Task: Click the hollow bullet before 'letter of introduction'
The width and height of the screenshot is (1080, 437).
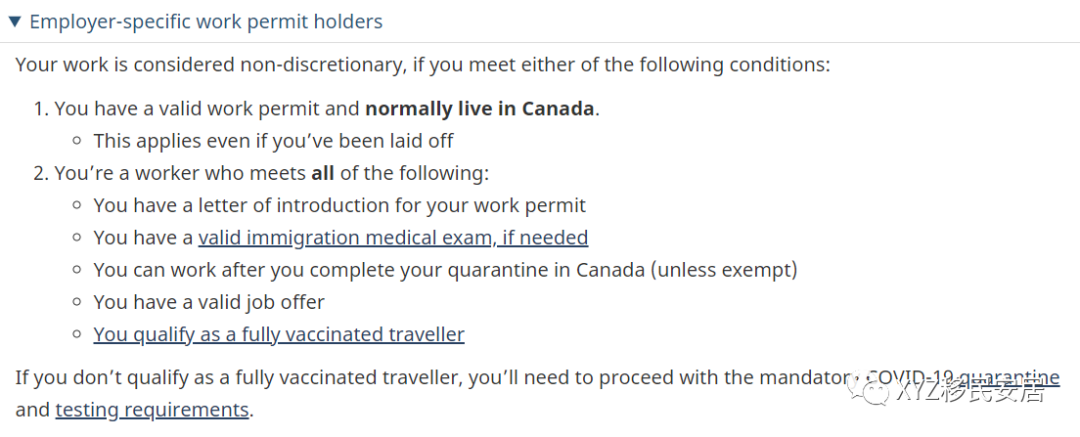Action: pyautogui.click(x=78, y=205)
